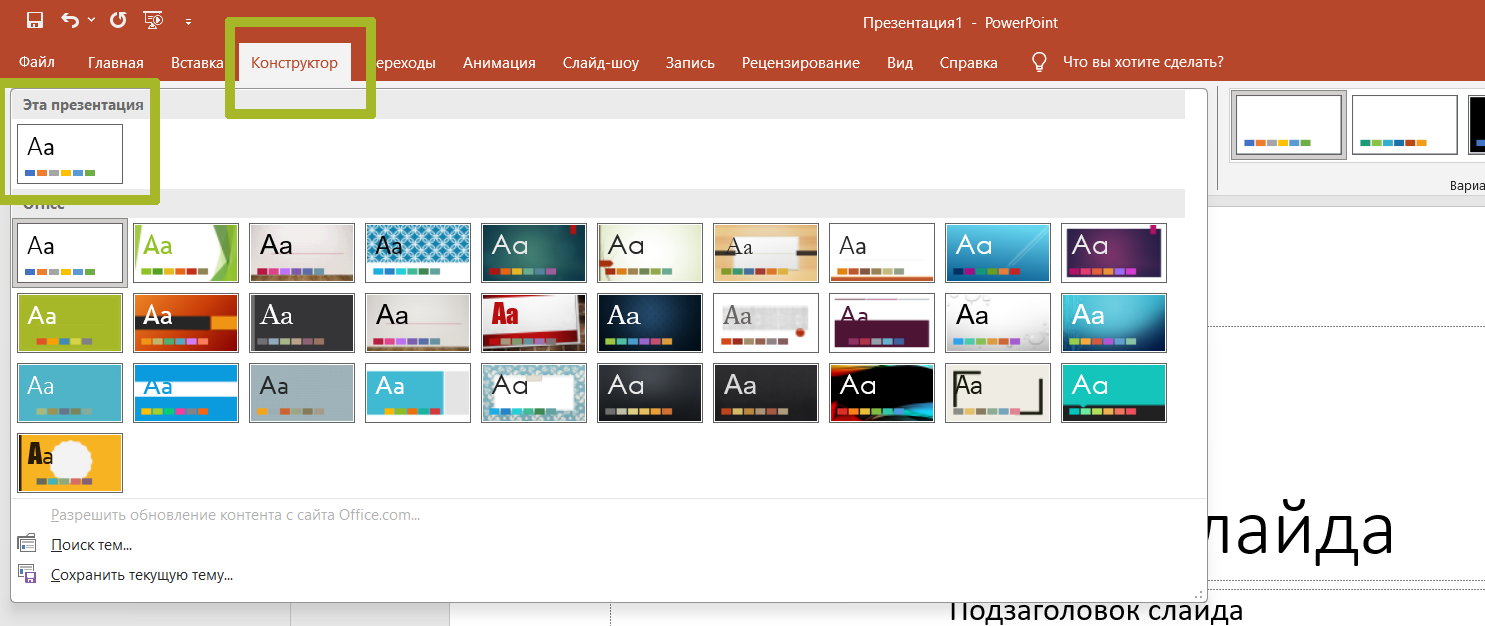Open Customize Quick Access Toolbar dropdown
This screenshot has height=626, width=1485.
(x=189, y=21)
